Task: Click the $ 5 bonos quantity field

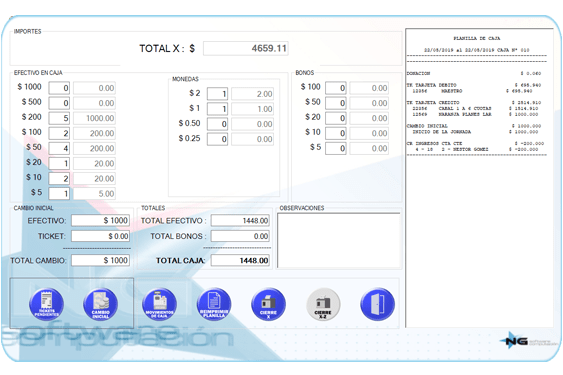Action: [336, 148]
